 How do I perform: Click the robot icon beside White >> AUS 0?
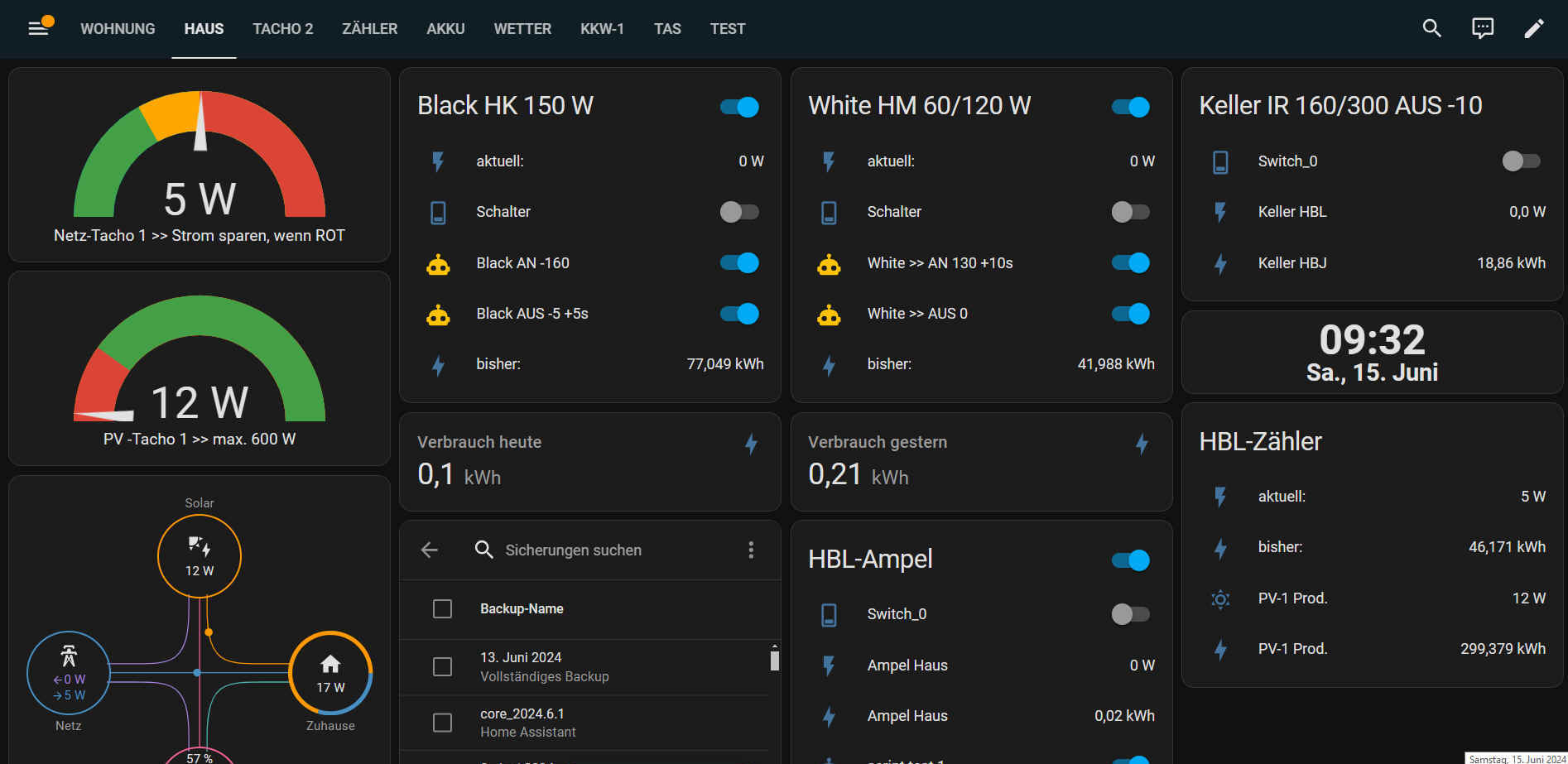829,315
